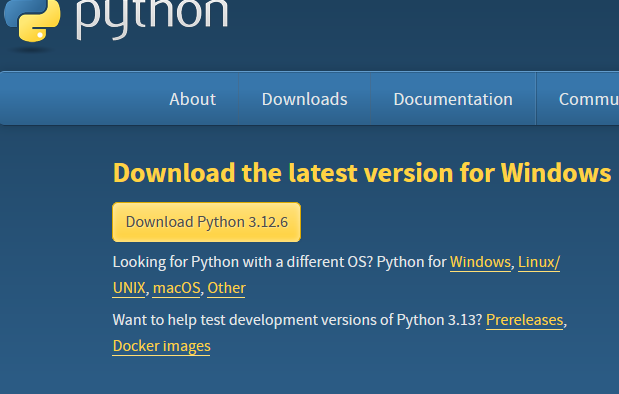
Task: Click the underlined UNIX link text
Action: 129,288
